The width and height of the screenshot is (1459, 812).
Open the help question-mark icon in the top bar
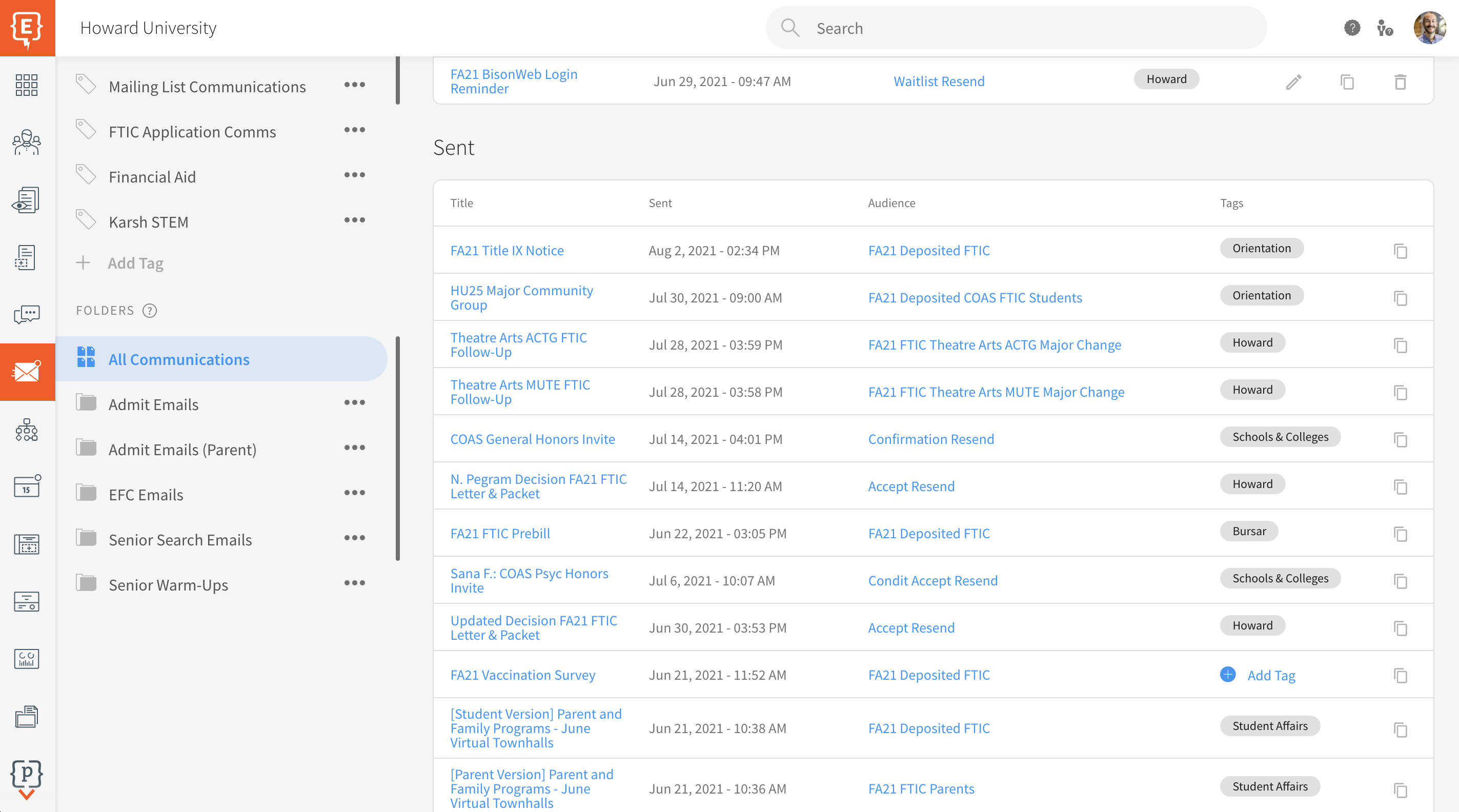[1352, 28]
